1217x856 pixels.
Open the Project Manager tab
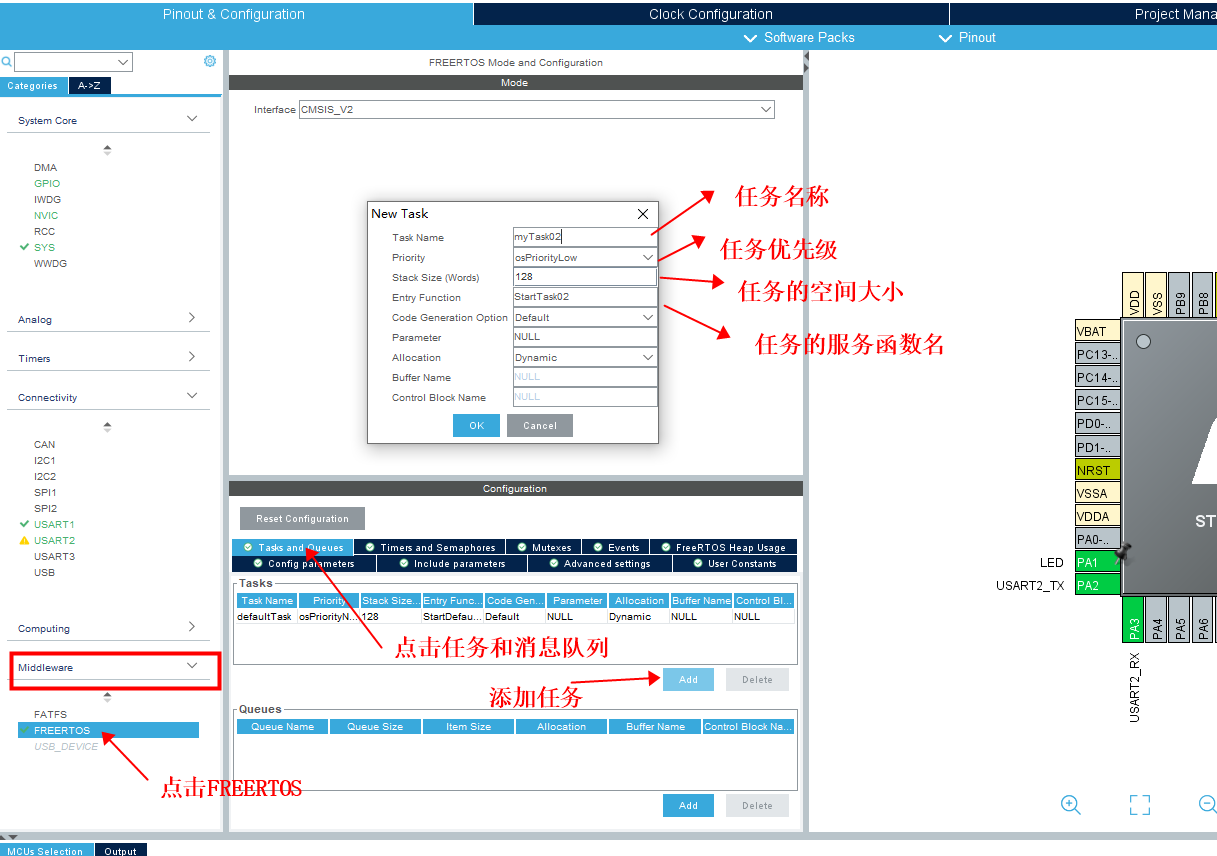(x=1083, y=14)
